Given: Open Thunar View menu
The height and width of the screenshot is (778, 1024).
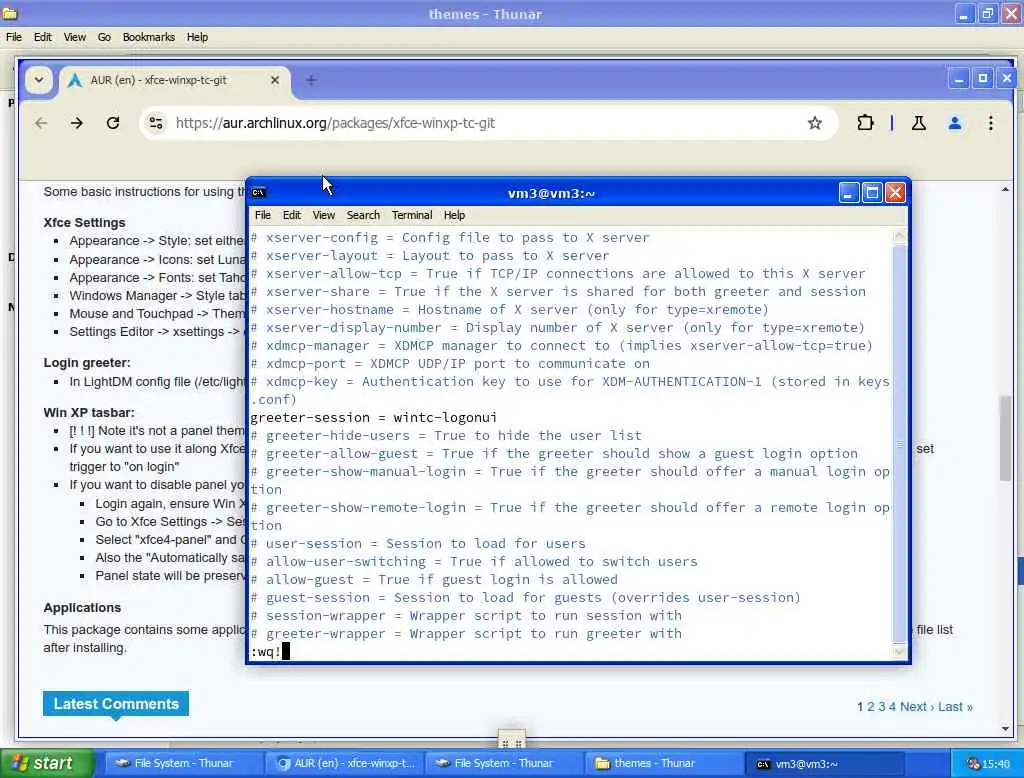Looking at the screenshot, I should [x=74, y=37].
